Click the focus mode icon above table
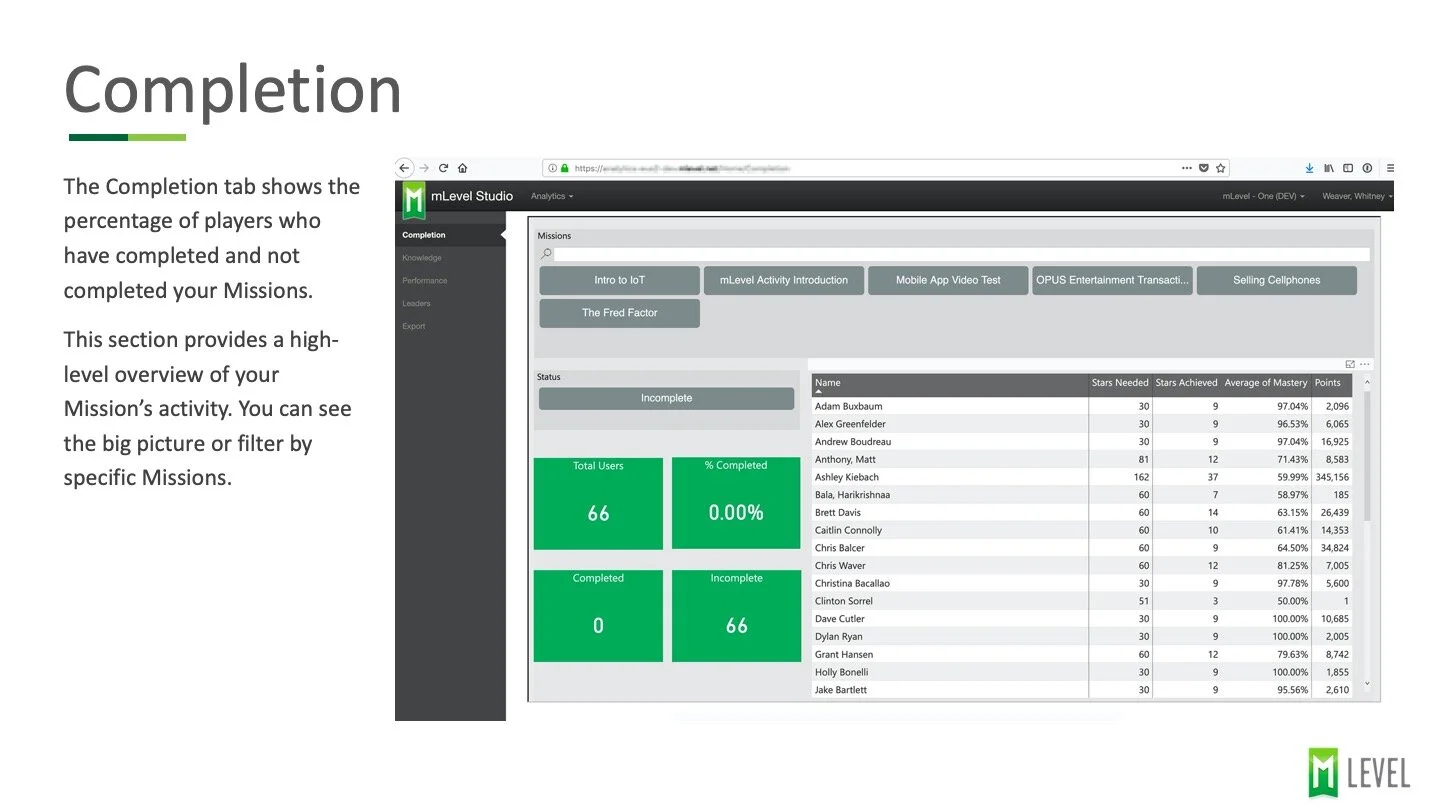The width and height of the screenshot is (1440, 810). 1350,364
